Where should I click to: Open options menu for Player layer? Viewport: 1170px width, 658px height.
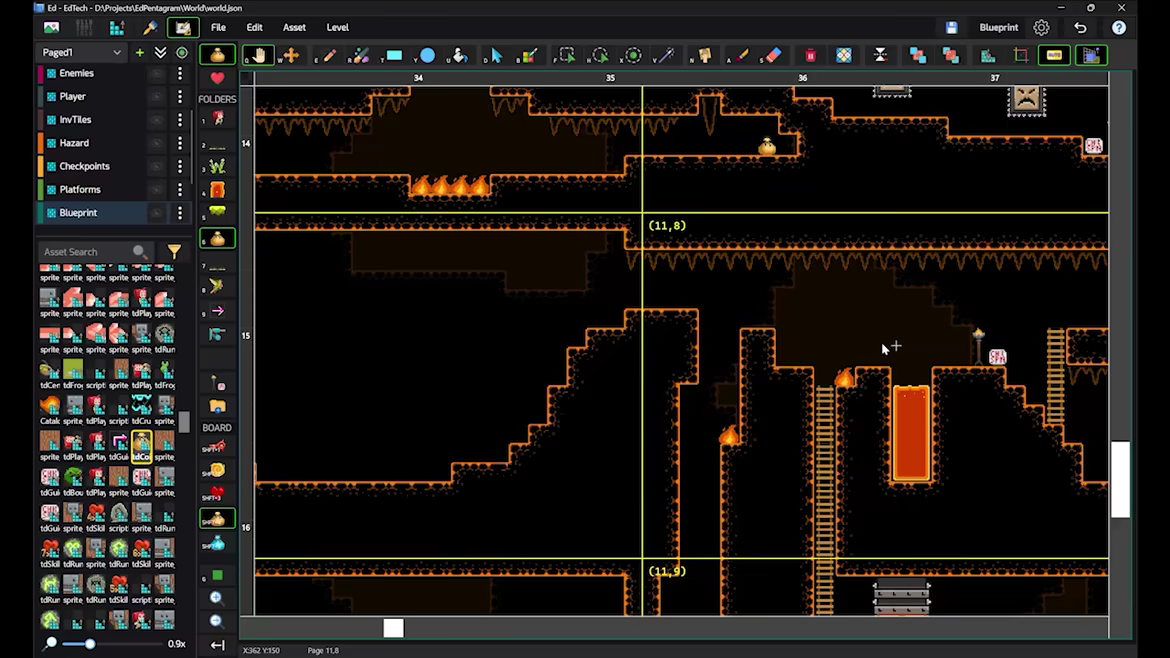pyautogui.click(x=180, y=96)
